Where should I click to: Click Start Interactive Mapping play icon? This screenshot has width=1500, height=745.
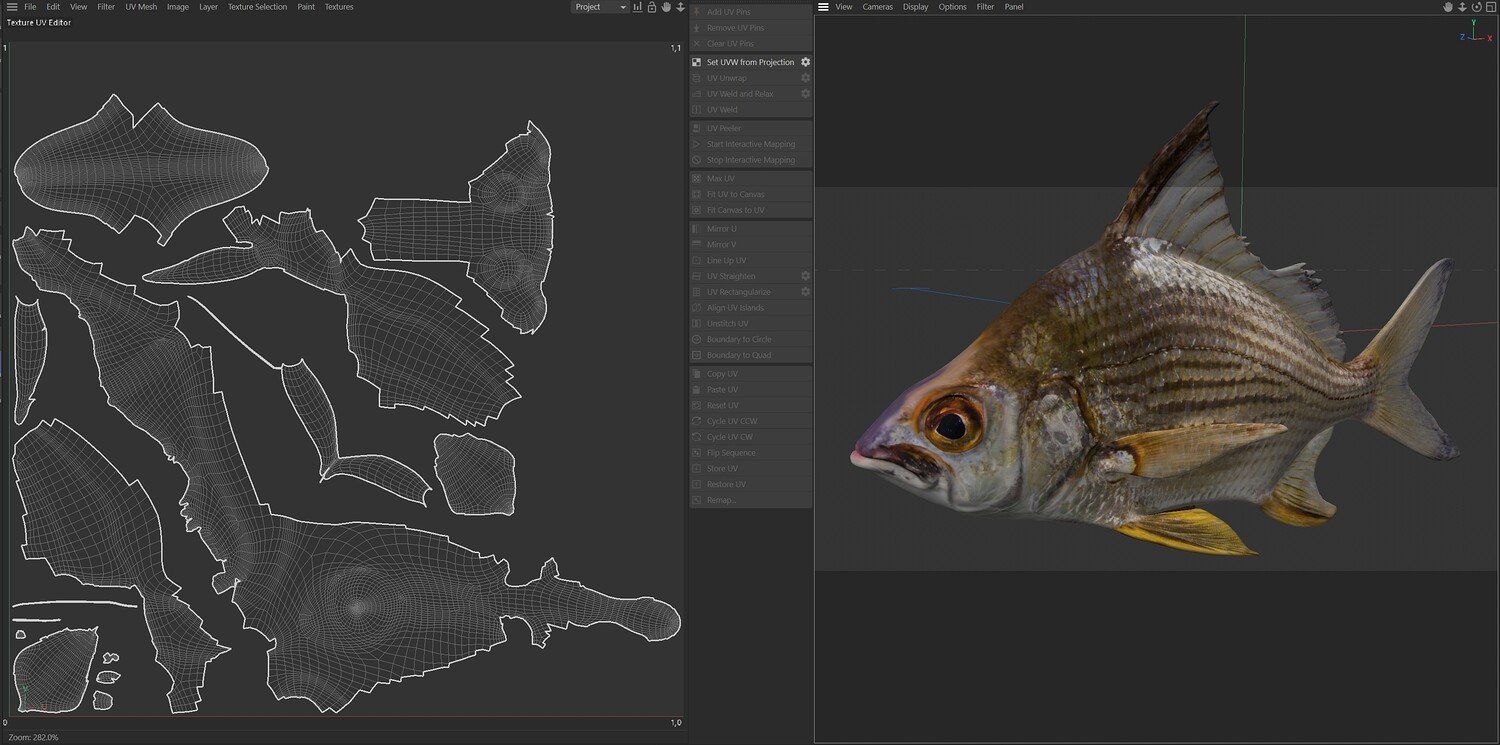click(697, 144)
